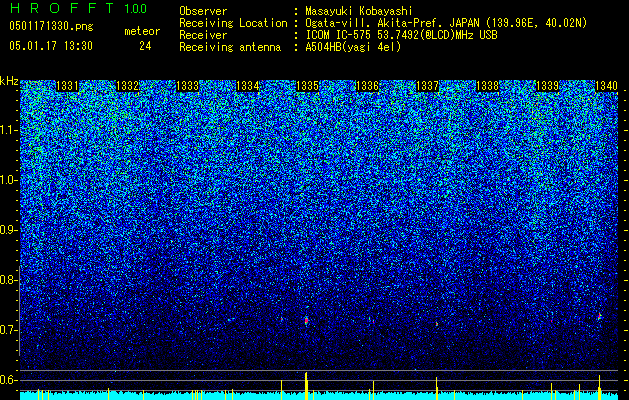The image size is (629, 400).
Task: Click the 1338 time marker
Action: [487, 86]
